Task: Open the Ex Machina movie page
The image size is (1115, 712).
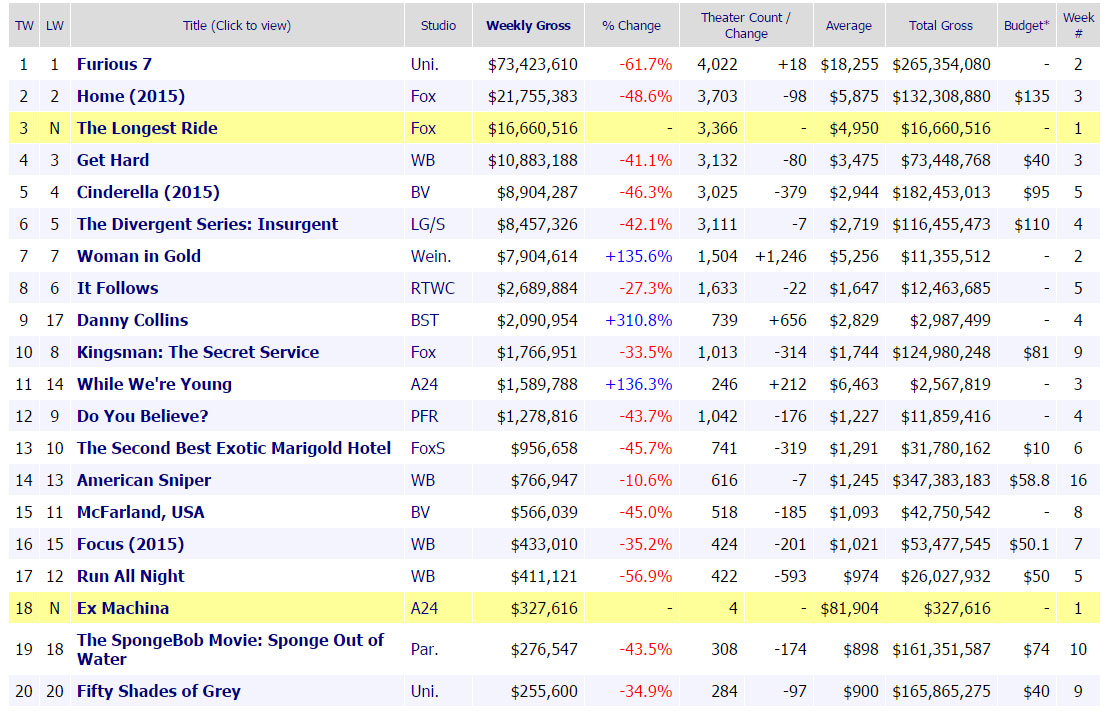Action: (123, 608)
